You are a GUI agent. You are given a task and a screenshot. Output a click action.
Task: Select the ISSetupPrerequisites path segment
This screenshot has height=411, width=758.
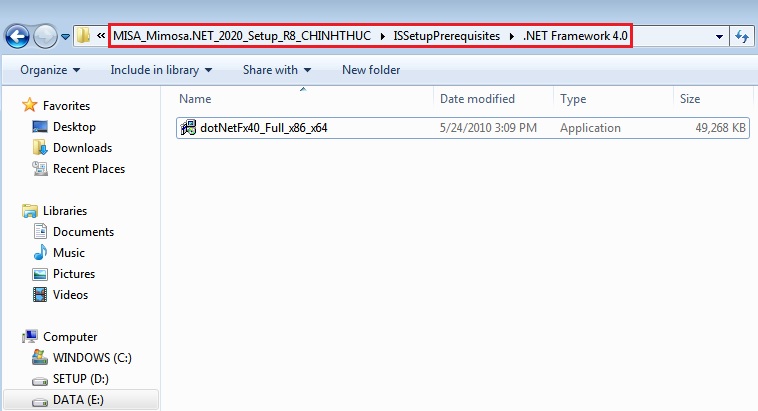[447, 36]
